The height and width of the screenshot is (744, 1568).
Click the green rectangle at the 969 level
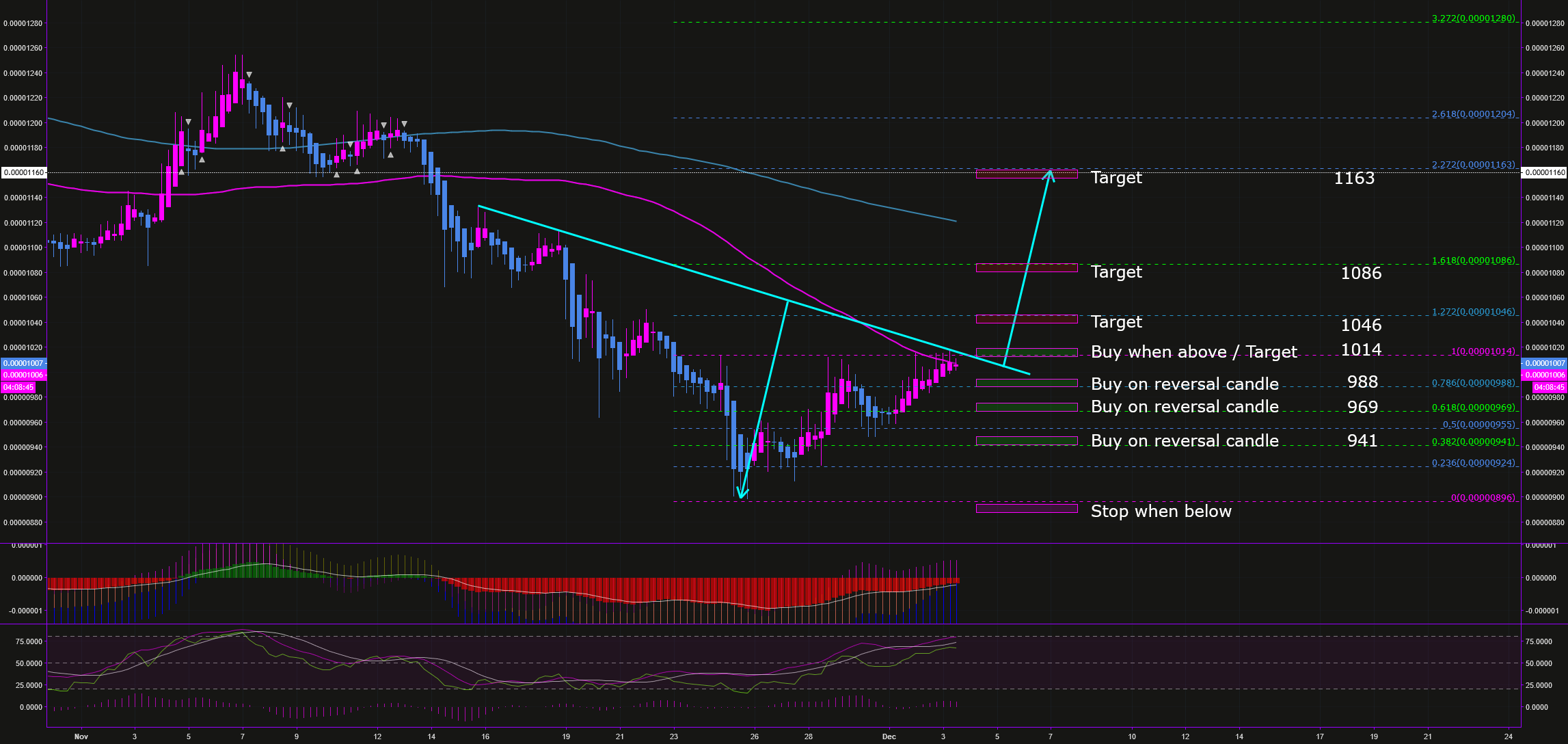coord(1027,407)
